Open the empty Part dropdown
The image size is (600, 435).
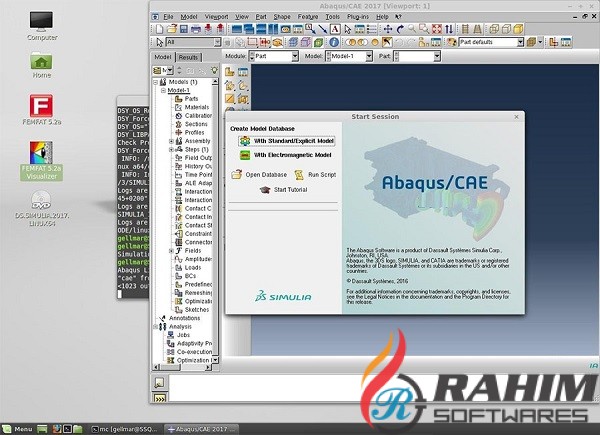417,56
